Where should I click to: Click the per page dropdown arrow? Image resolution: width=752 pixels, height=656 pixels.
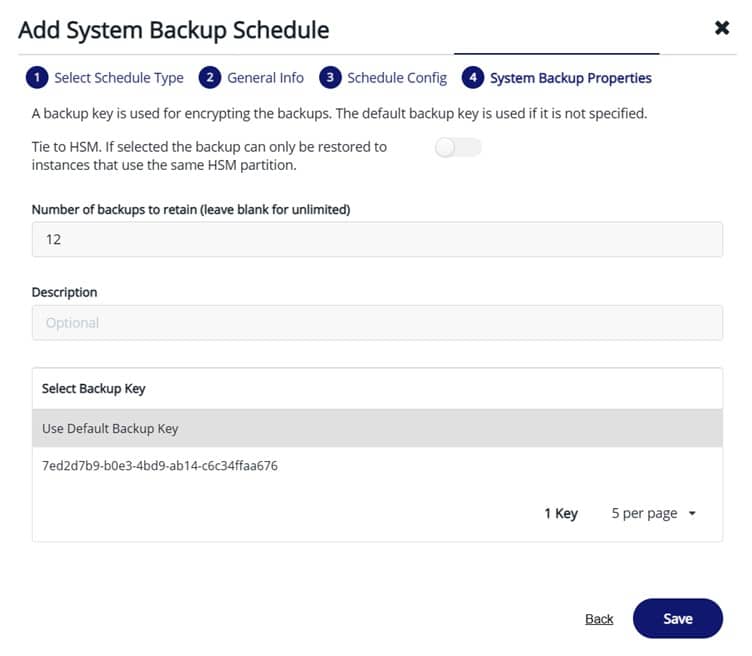coord(692,514)
